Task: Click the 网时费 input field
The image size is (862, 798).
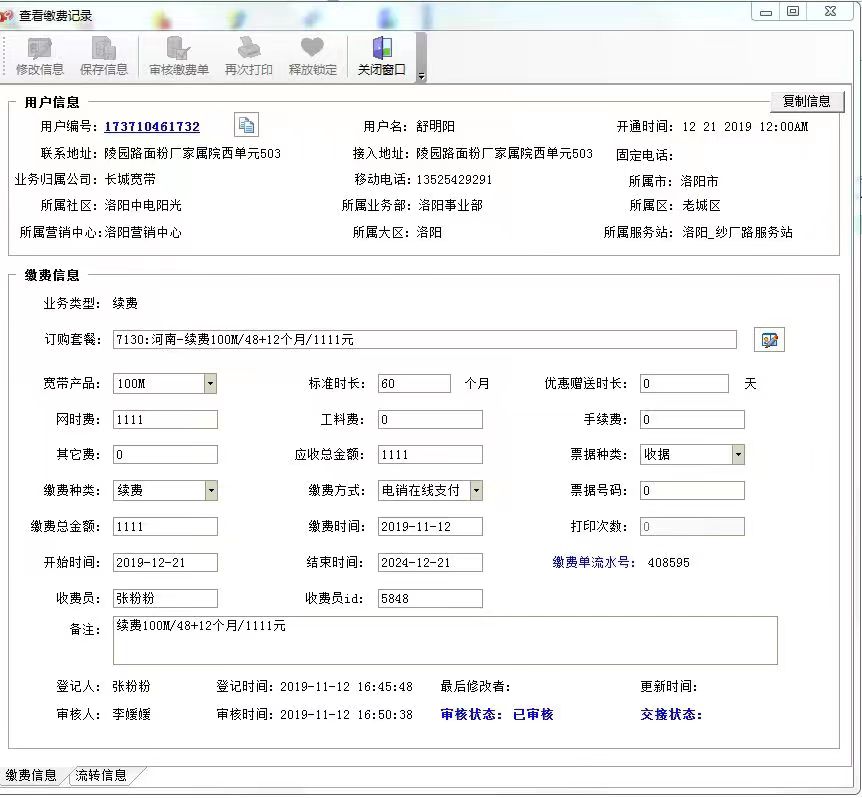Action: pyautogui.click(x=165, y=419)
